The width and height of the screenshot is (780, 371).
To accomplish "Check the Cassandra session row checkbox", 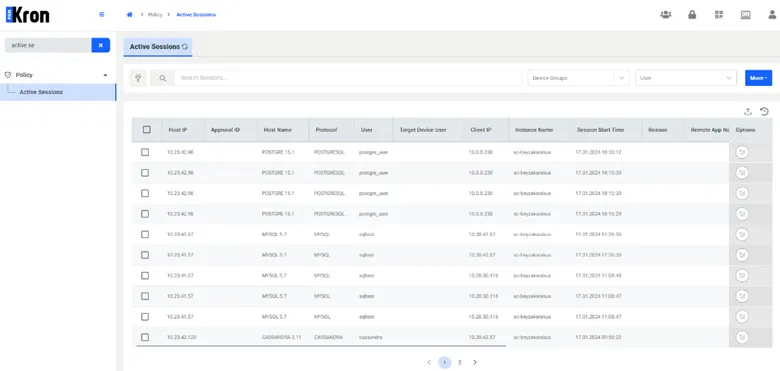I will (145, 337).
